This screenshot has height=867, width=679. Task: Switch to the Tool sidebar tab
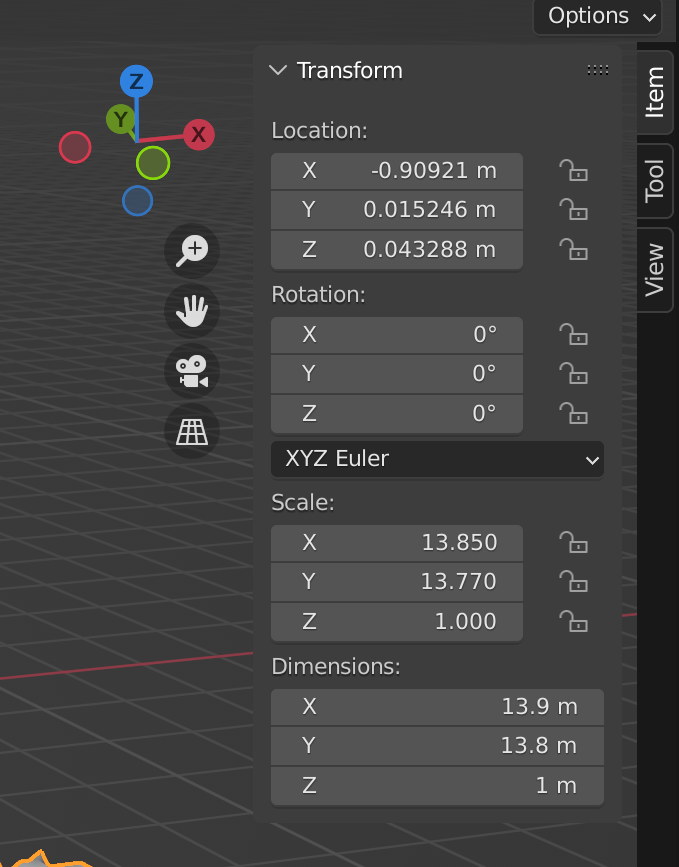[655, 180]
